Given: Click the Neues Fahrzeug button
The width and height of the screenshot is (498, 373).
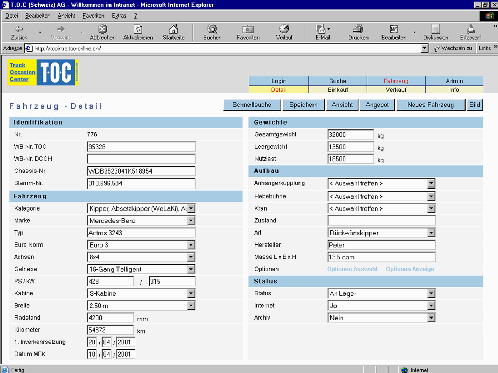Looking at the screenshot, I should point(431,105).
